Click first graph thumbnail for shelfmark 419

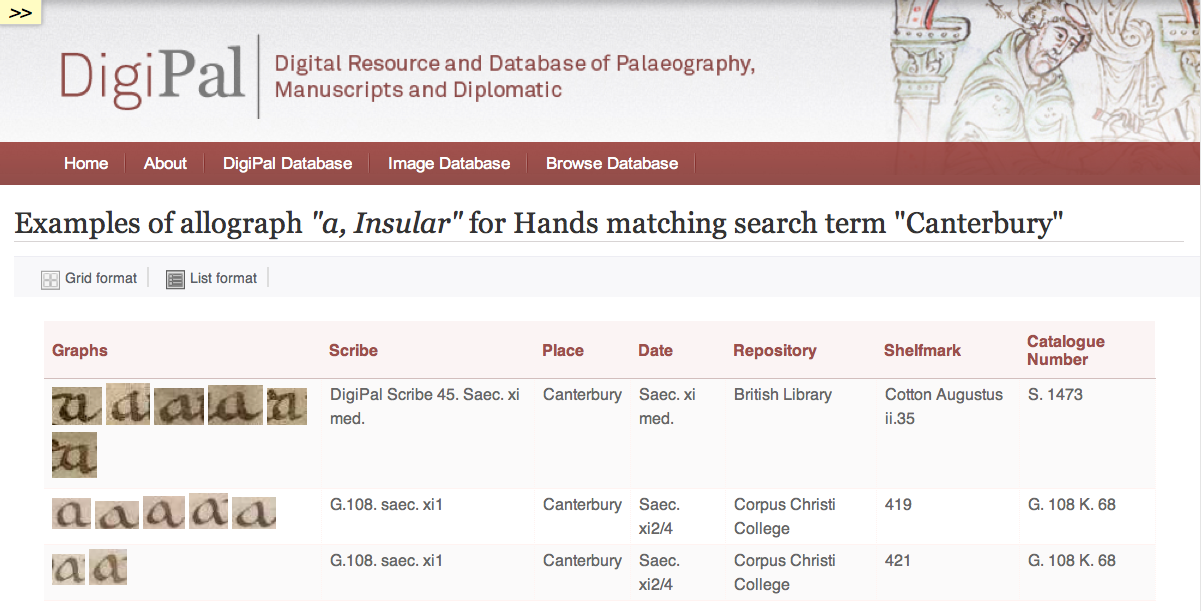pos(71,513)
